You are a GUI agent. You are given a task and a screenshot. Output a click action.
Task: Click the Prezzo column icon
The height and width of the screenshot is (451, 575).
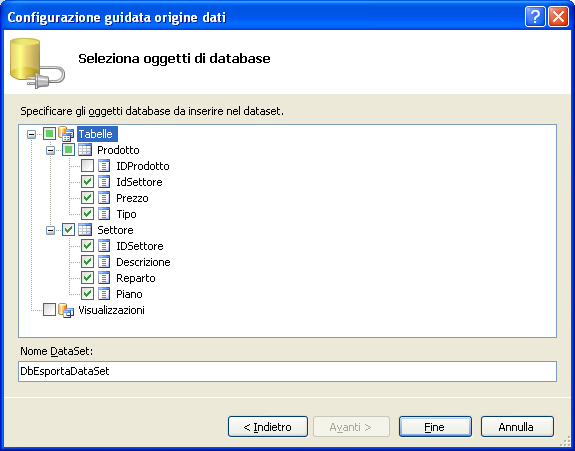[x=104, y=198]
